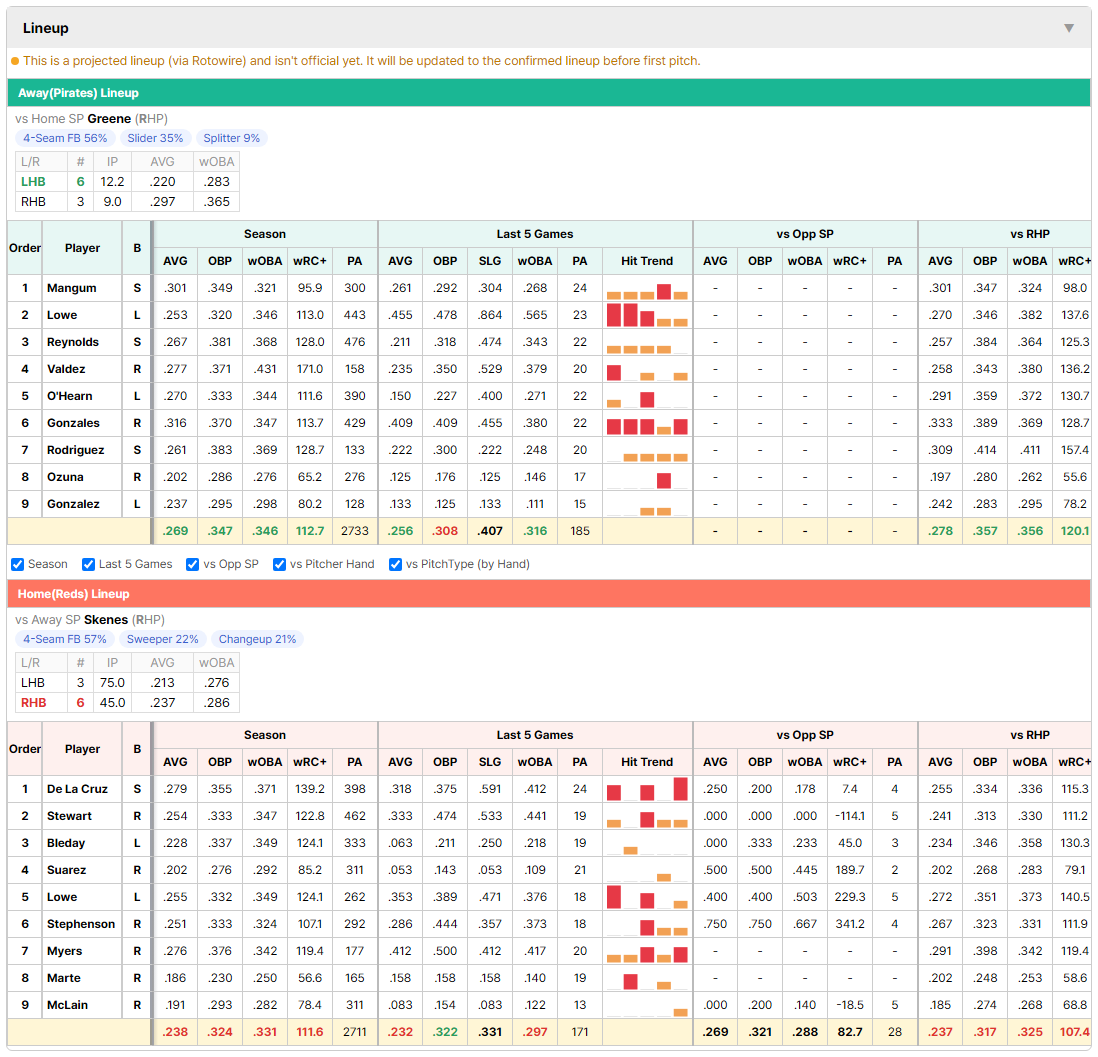Toggle the Last 5 Games checkbox

88,565
